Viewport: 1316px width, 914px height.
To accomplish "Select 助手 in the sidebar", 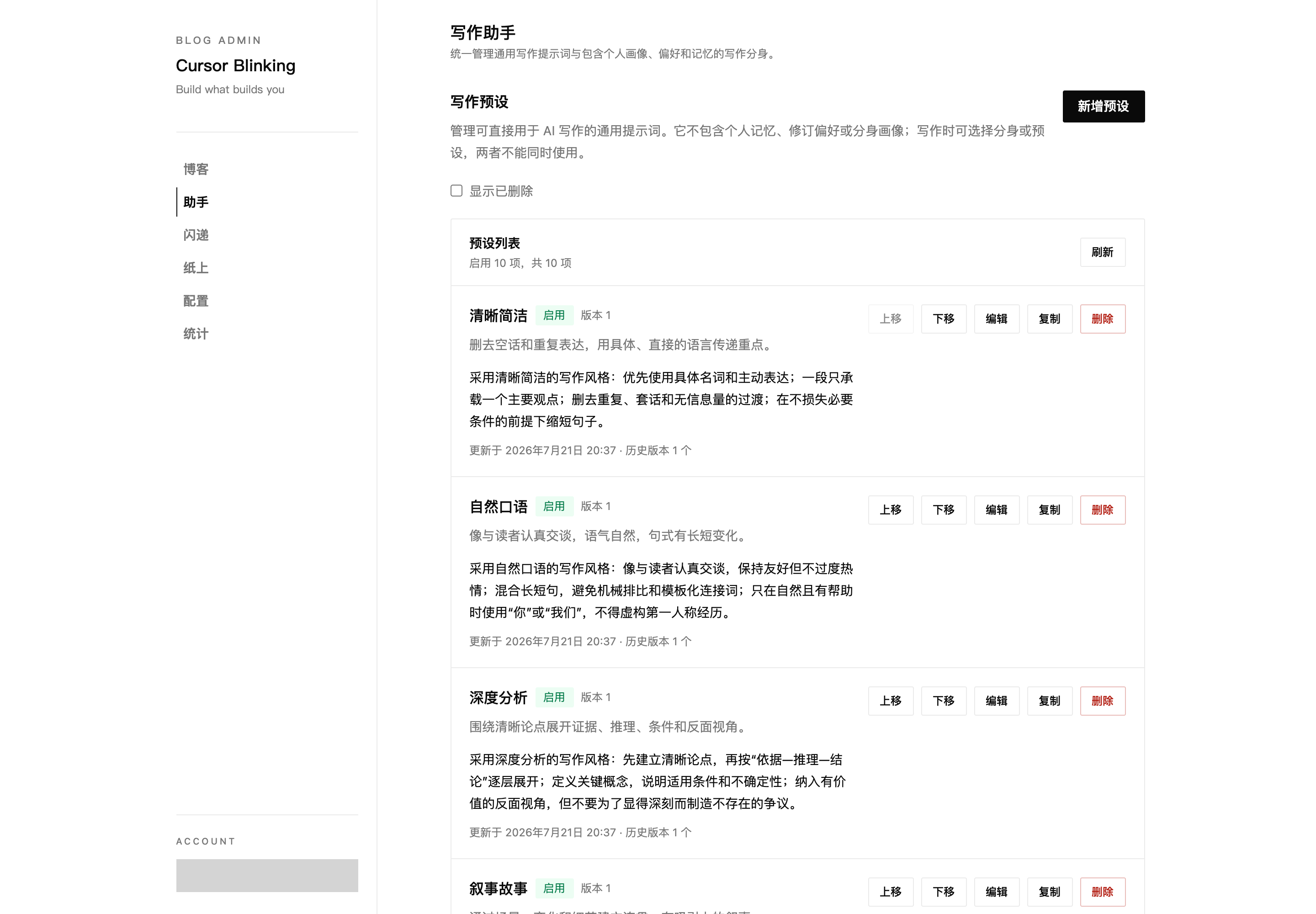I will pos(196,202).
